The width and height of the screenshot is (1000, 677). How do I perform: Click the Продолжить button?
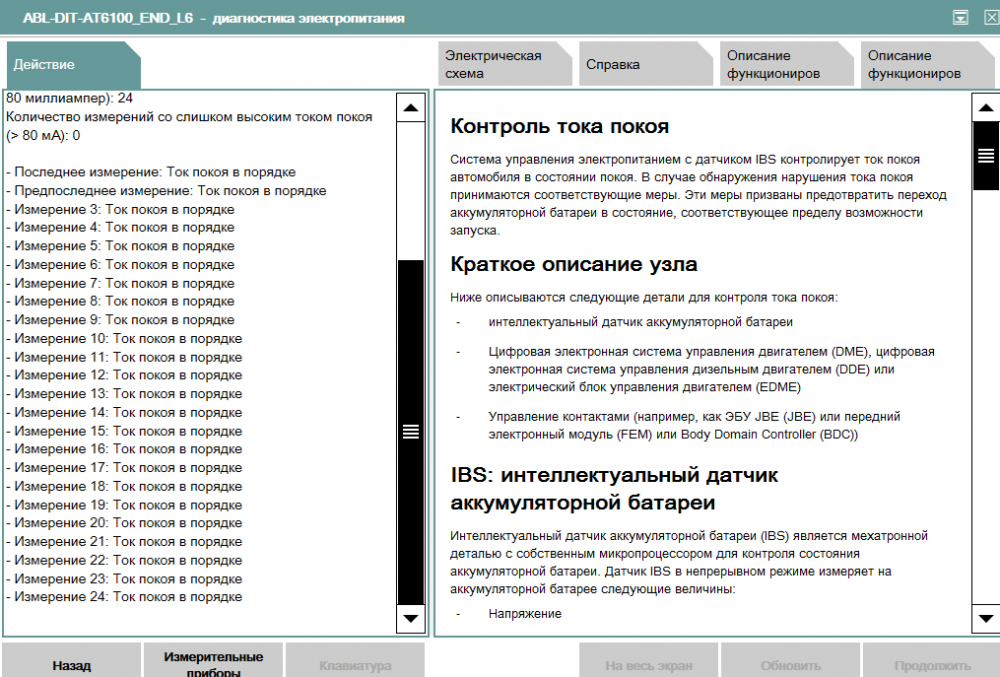(931, 665)
